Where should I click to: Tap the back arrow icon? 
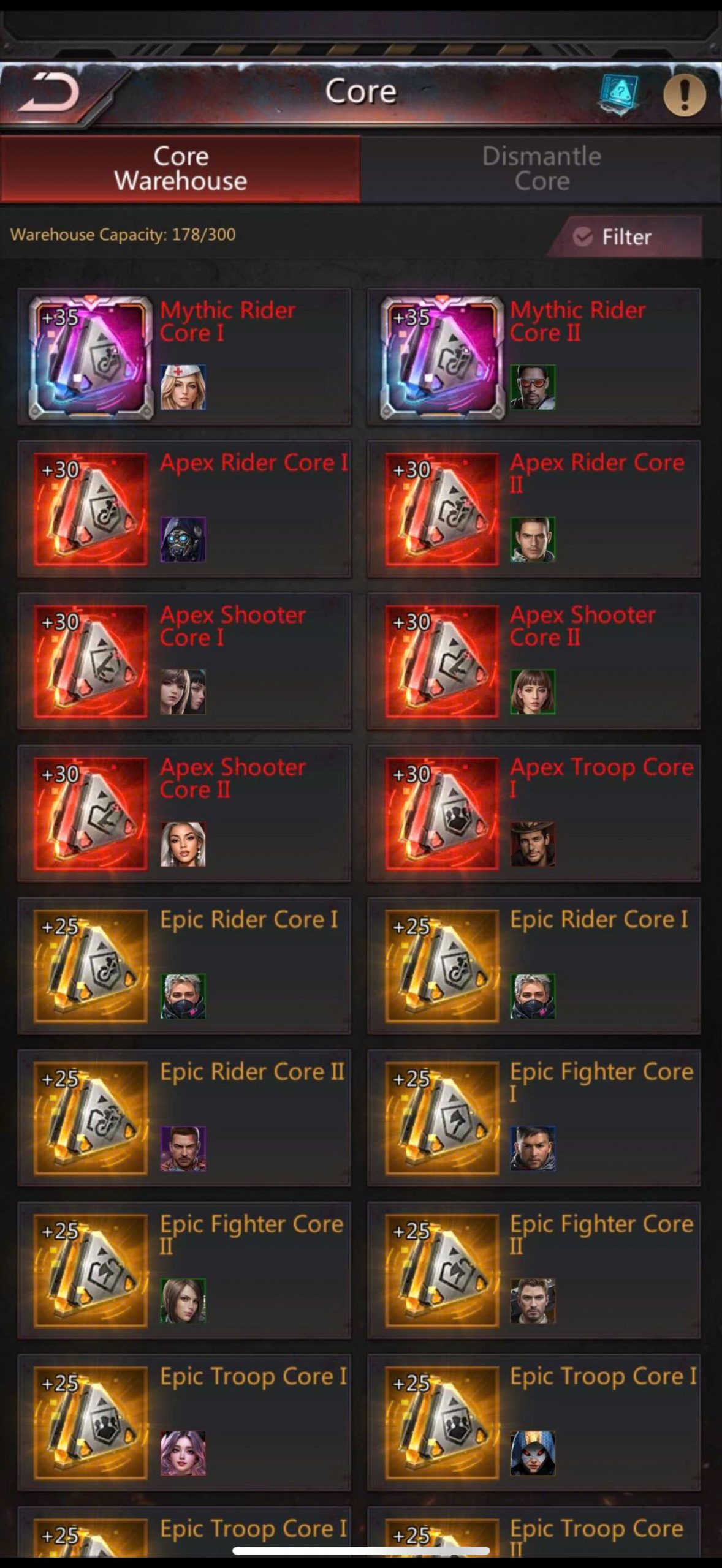coord(48,92)
